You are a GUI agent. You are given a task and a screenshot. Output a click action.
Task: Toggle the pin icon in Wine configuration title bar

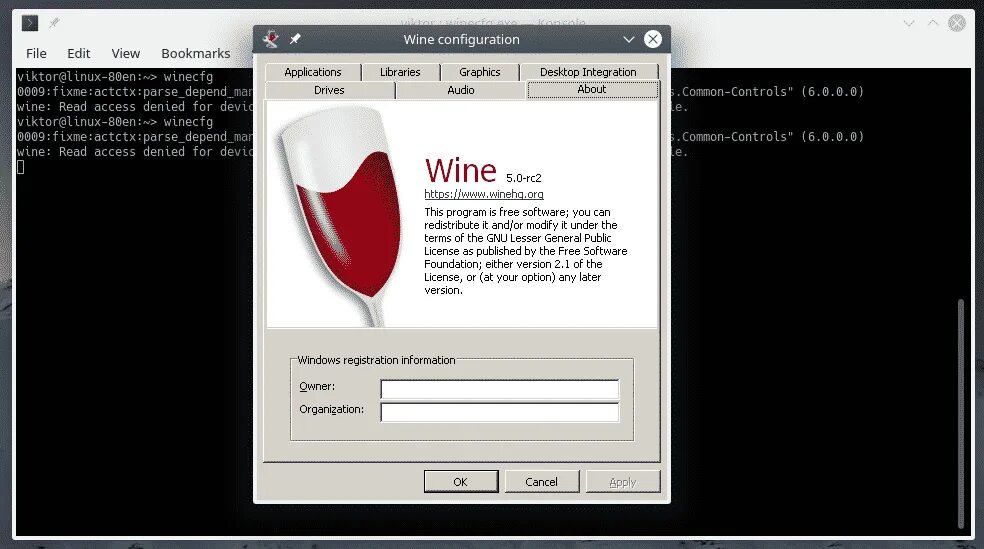click(295, 39)
